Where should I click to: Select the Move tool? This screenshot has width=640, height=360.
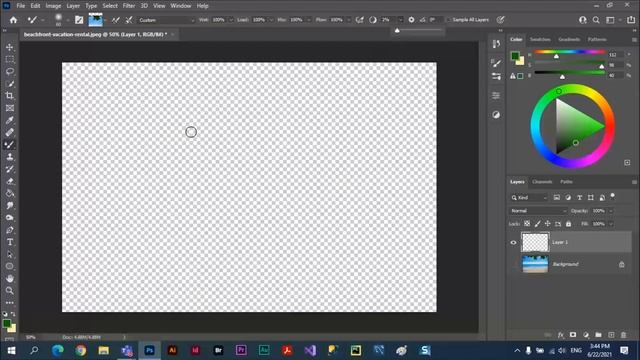10,47
